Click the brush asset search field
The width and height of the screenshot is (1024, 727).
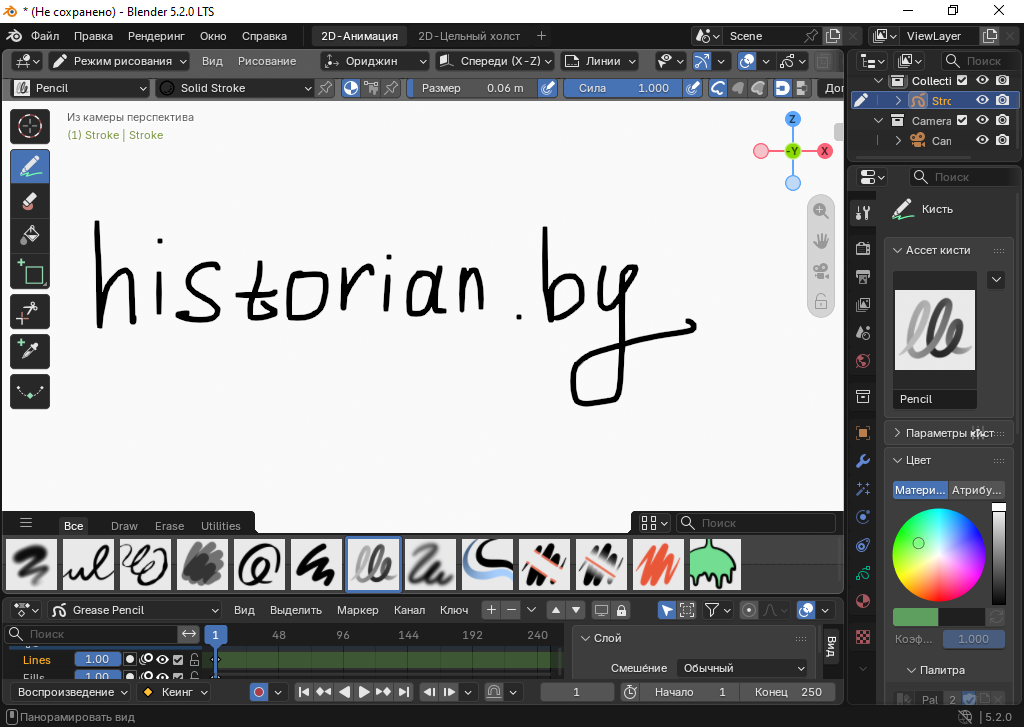(x=756, y=523)
